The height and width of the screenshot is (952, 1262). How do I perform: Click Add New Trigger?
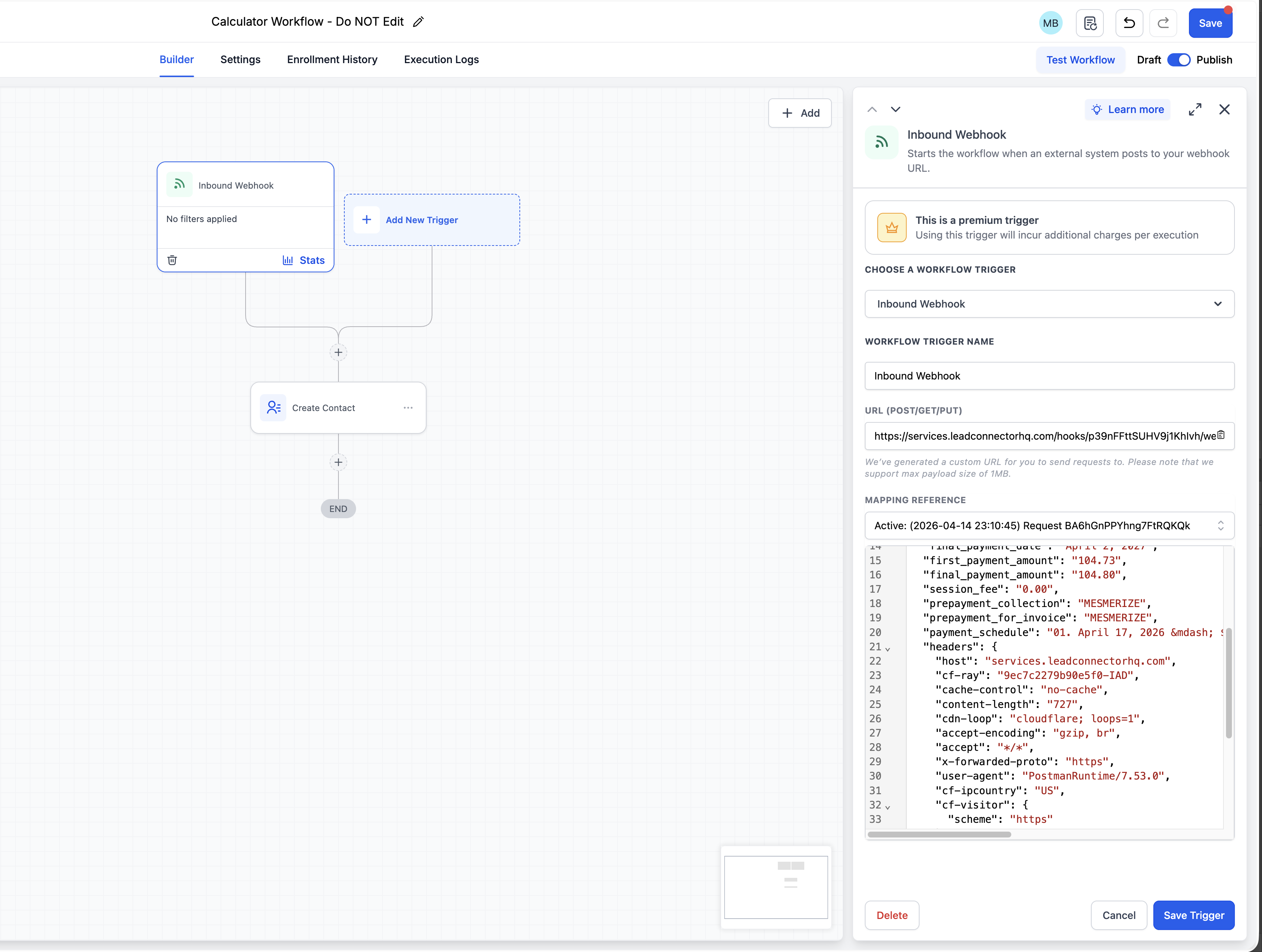tap(432, 219)
